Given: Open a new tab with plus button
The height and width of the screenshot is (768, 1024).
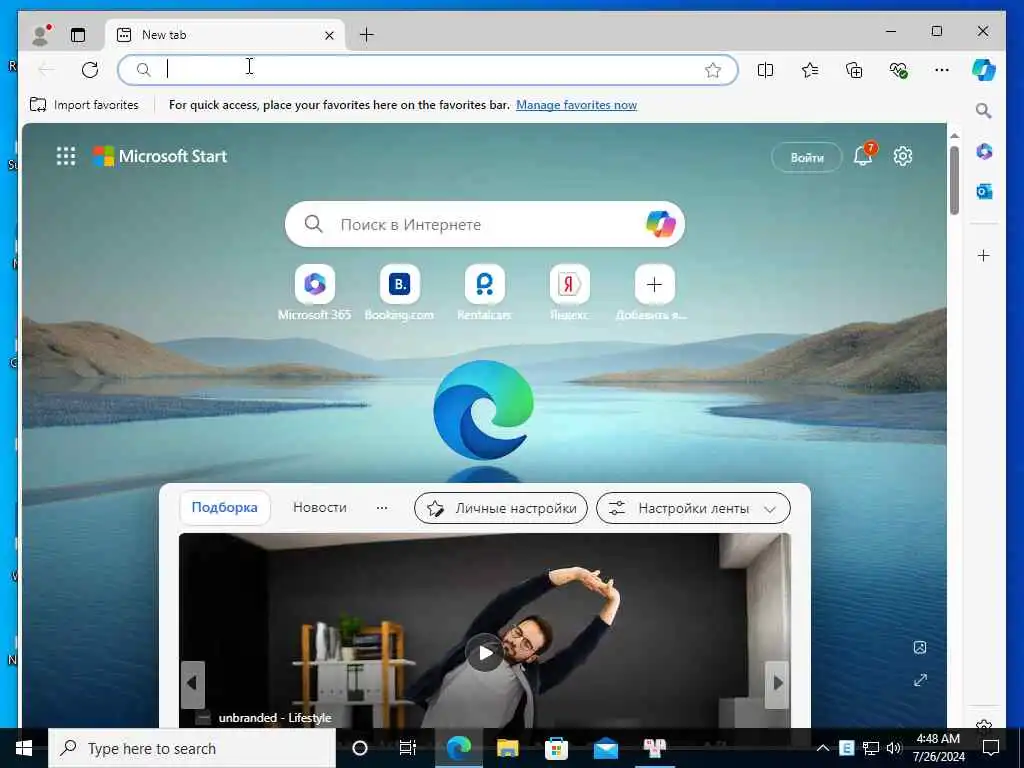Looking at the screenshot, I should (x=366, y=35).
